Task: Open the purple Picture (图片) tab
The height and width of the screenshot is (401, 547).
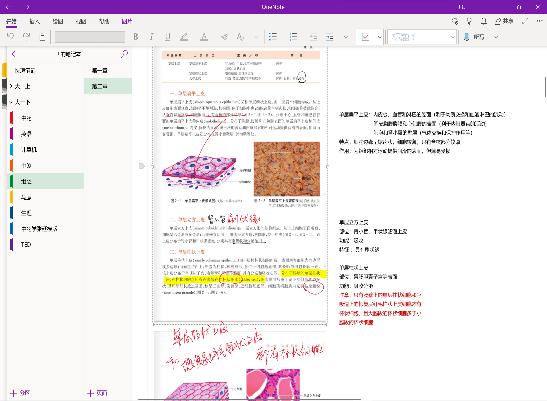Action: (x=127, y=21)
